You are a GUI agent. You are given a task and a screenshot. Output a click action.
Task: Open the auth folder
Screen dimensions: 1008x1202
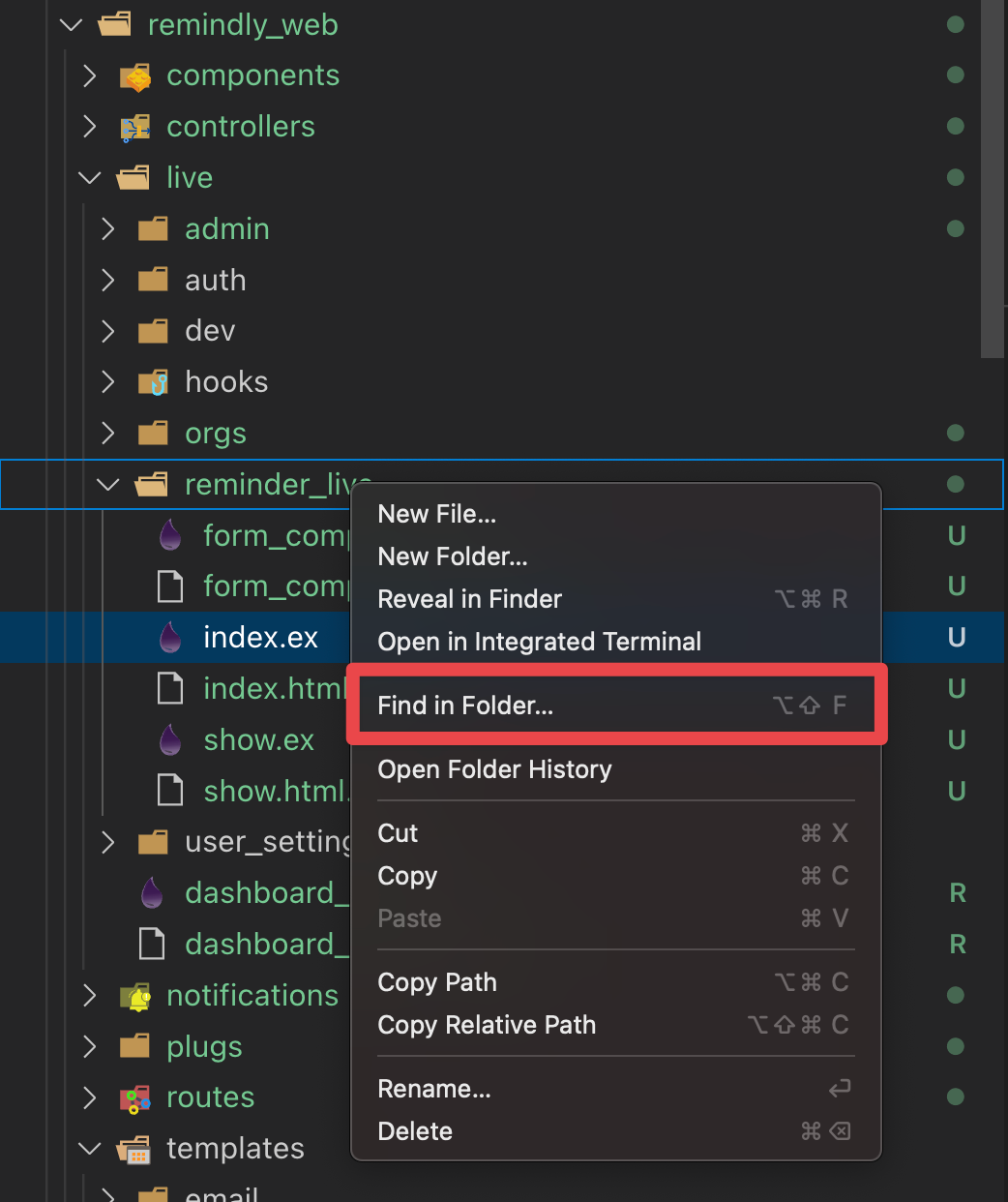tap(215, 281)
